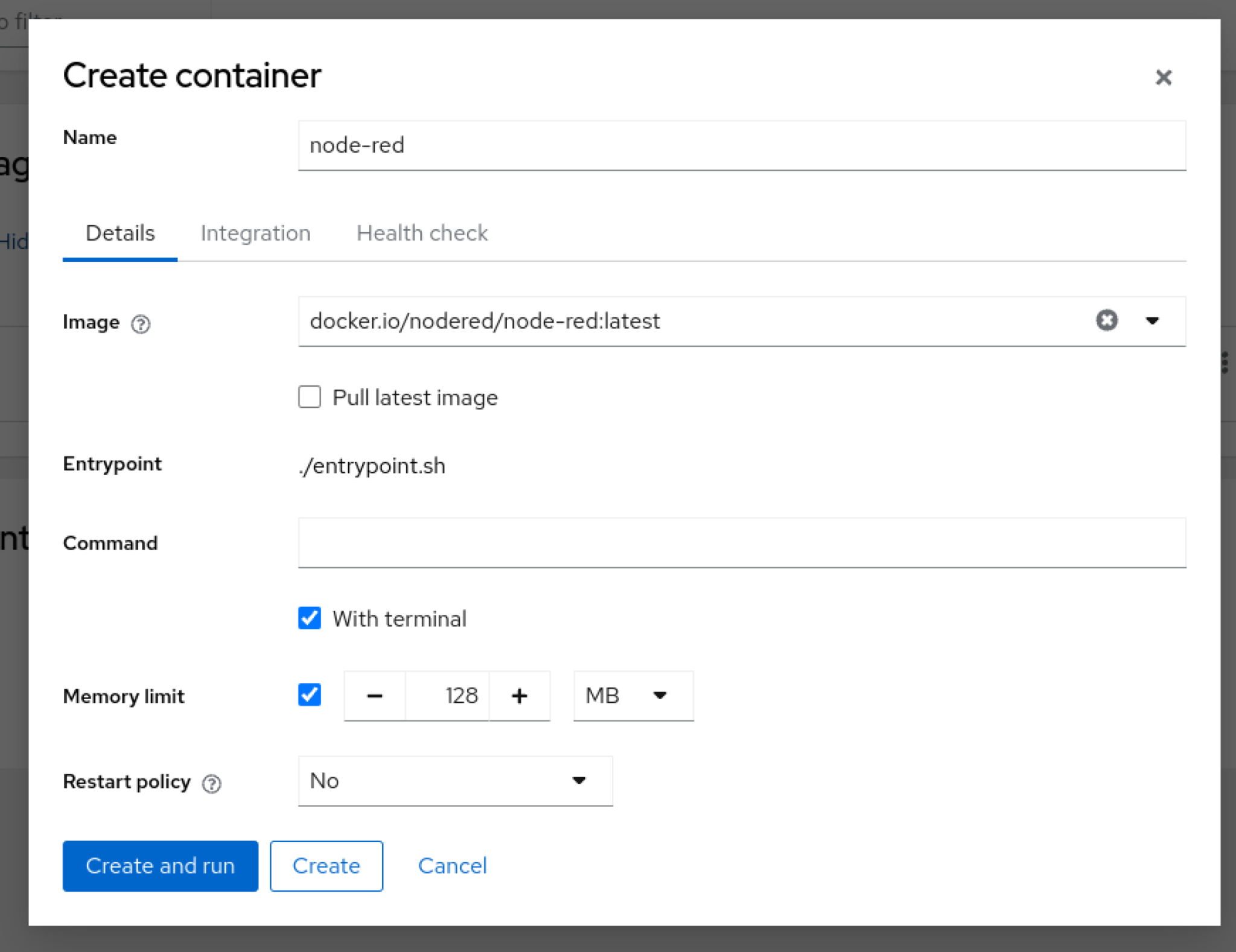Decrease memory limit with the minus button
Image resolution: width=1236 pixels, height=952 pixels.
(x=375, y=696)
